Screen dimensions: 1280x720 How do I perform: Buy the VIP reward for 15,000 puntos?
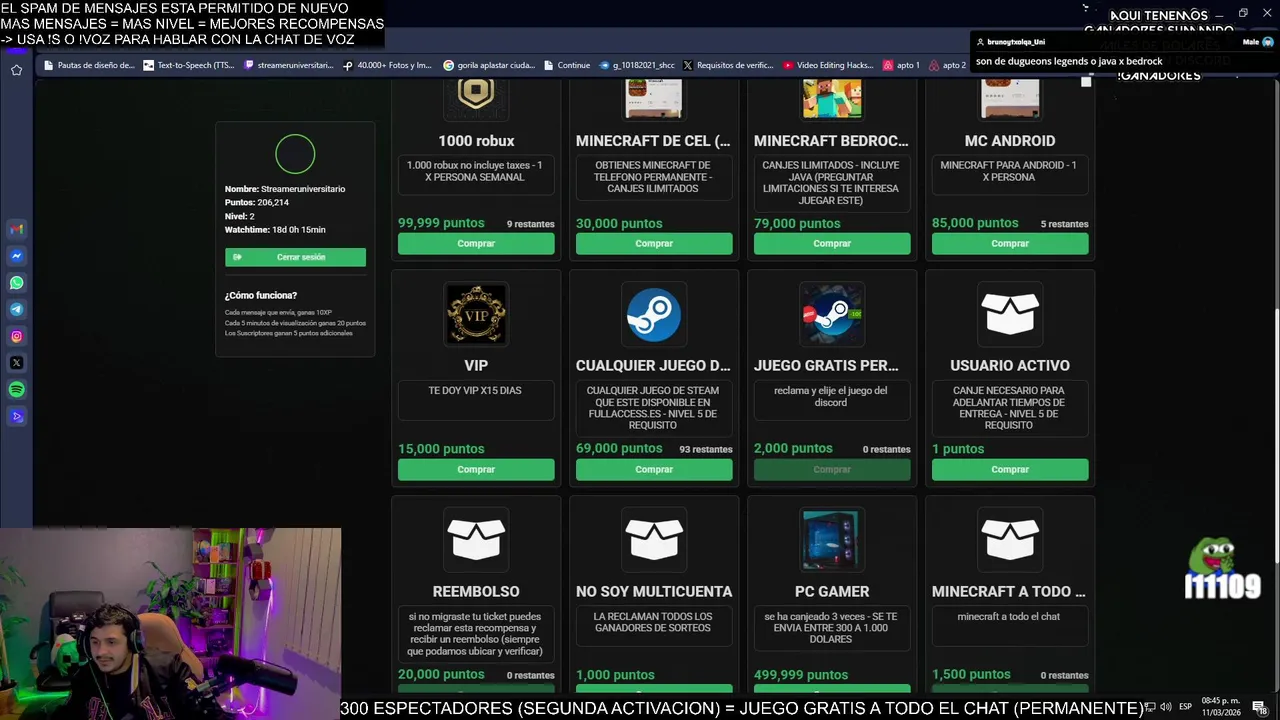(476, 469)
